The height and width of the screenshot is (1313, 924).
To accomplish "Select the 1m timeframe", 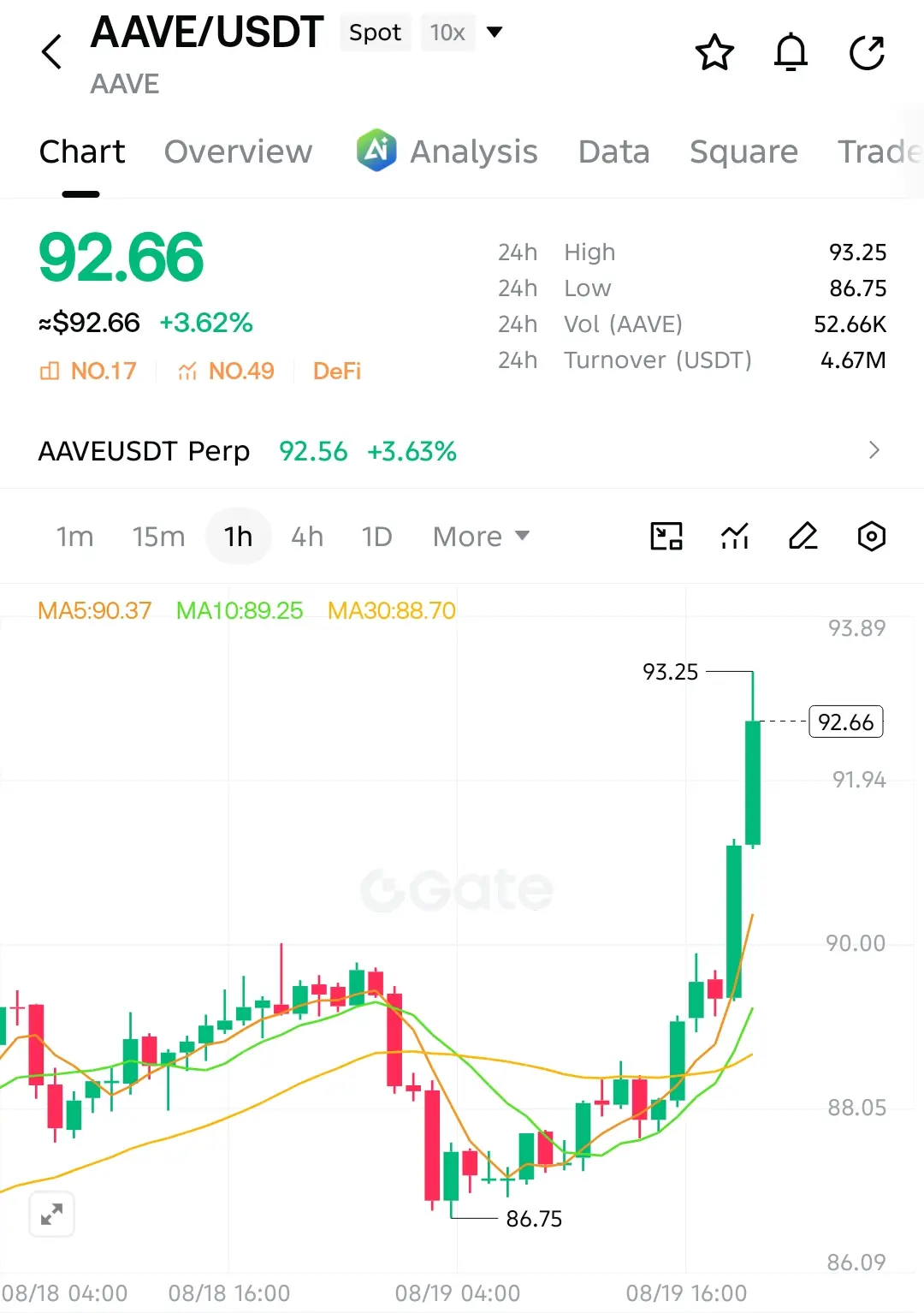I will tap(74, 537).
